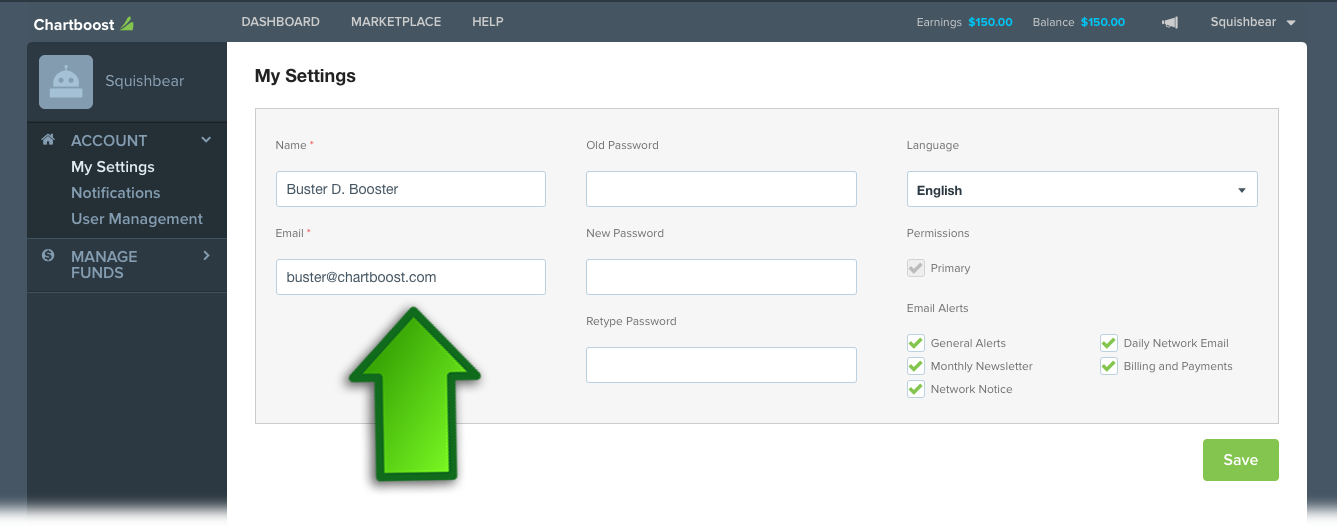The height and width of the screenshot is (527, 1337).
Task: Click the Permissions label
Action: [938, 233]
